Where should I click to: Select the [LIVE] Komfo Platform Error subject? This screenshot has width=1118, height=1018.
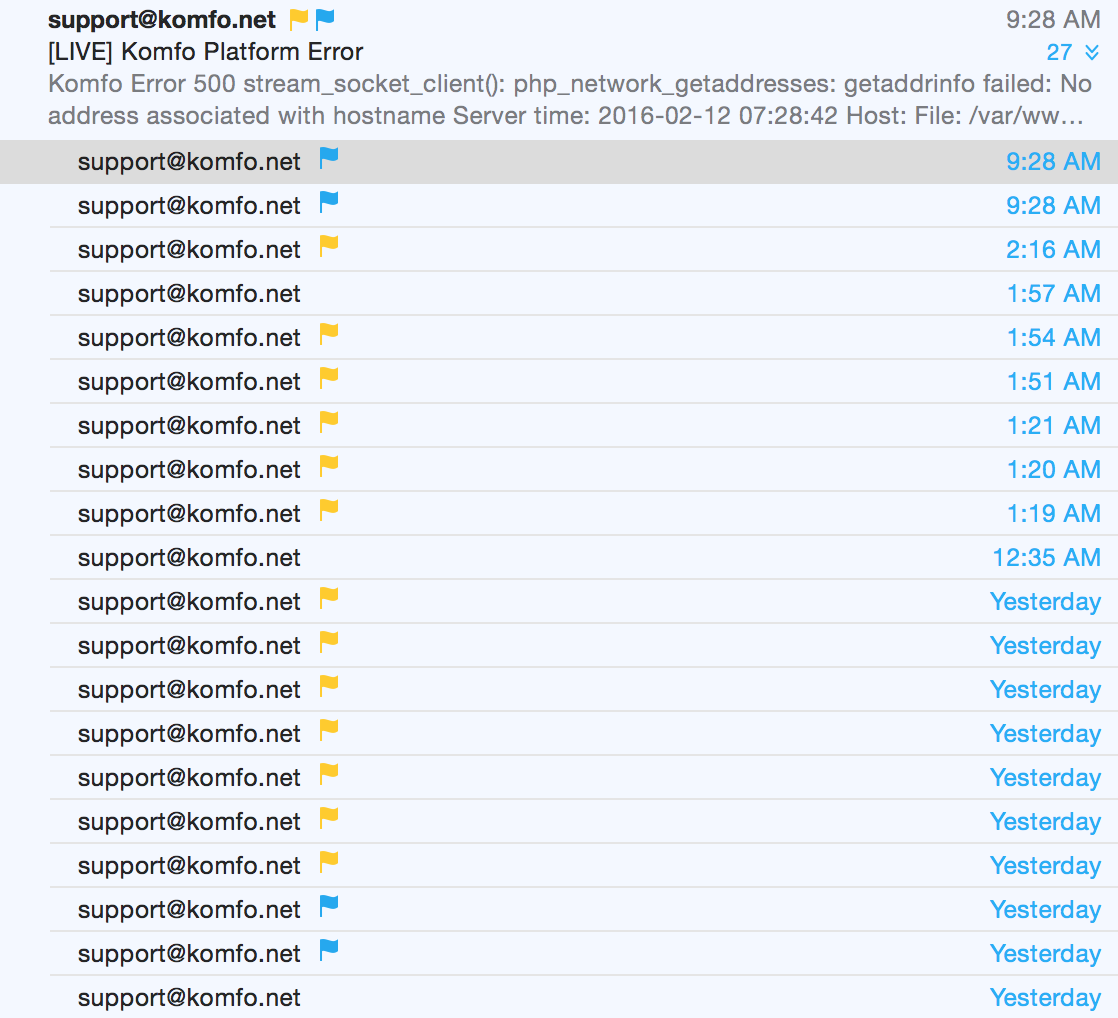205,52
